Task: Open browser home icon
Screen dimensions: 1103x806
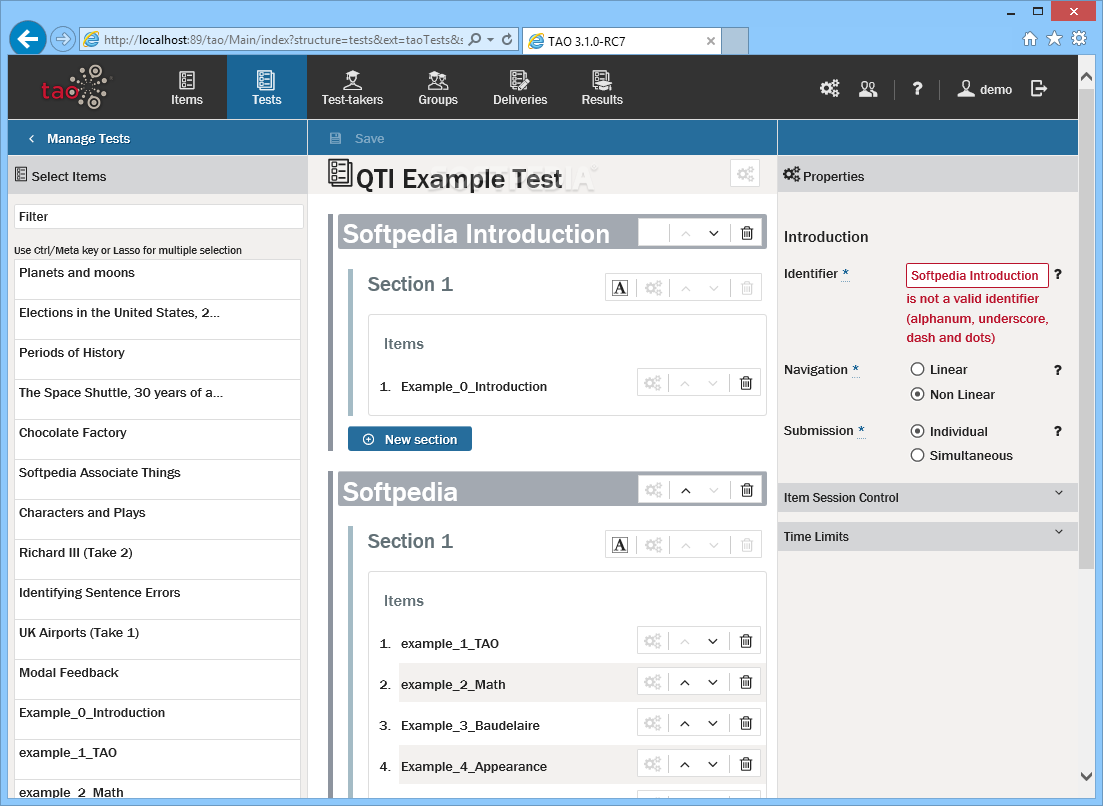Action: (x=1030, y=39)
